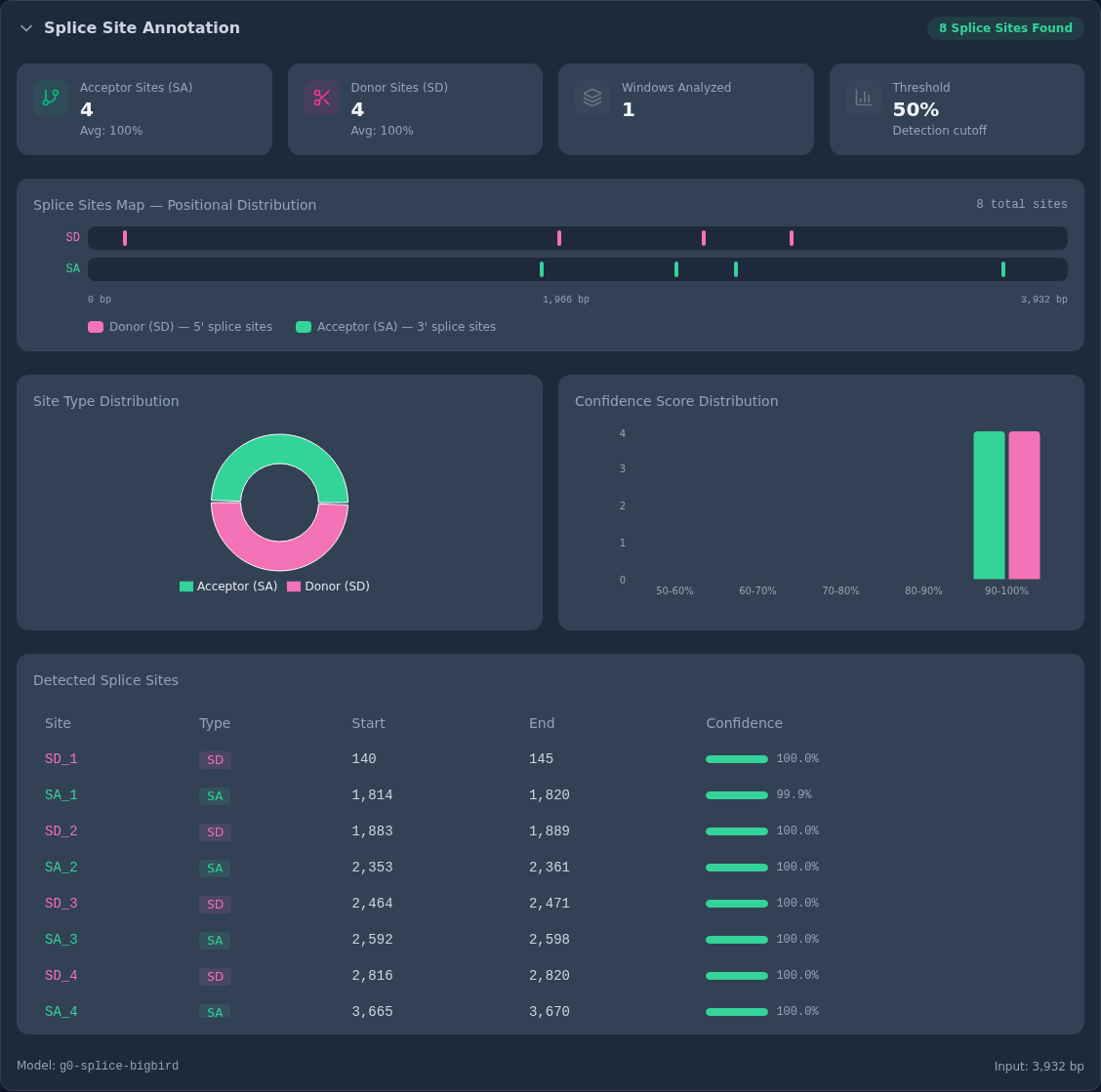Click the 90-100% axis label
This screenshot has height=1092, width=1101.
[x=1006, y=591]
